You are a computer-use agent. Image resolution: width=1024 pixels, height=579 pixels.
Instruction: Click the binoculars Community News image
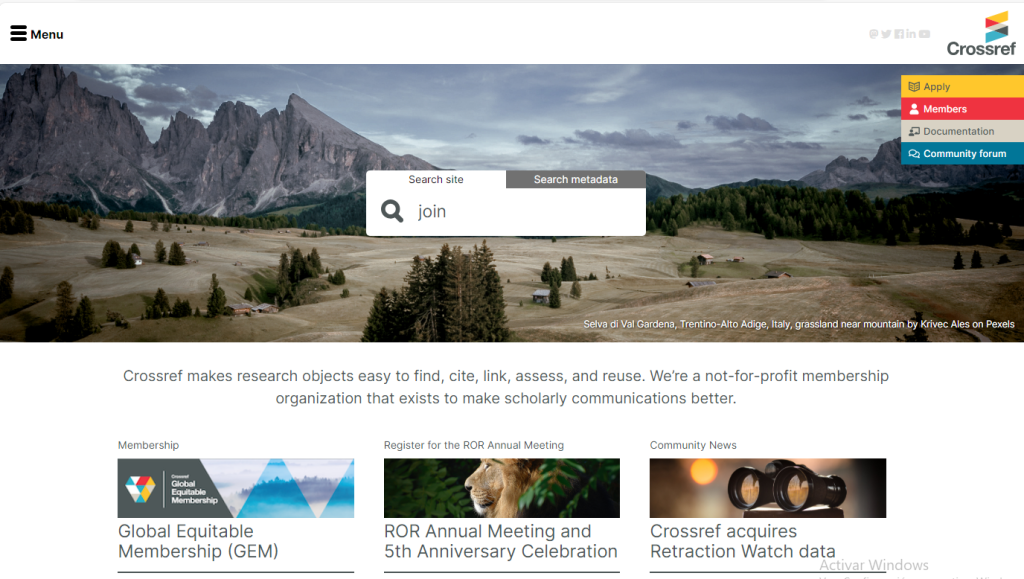(x=767, y=488)
